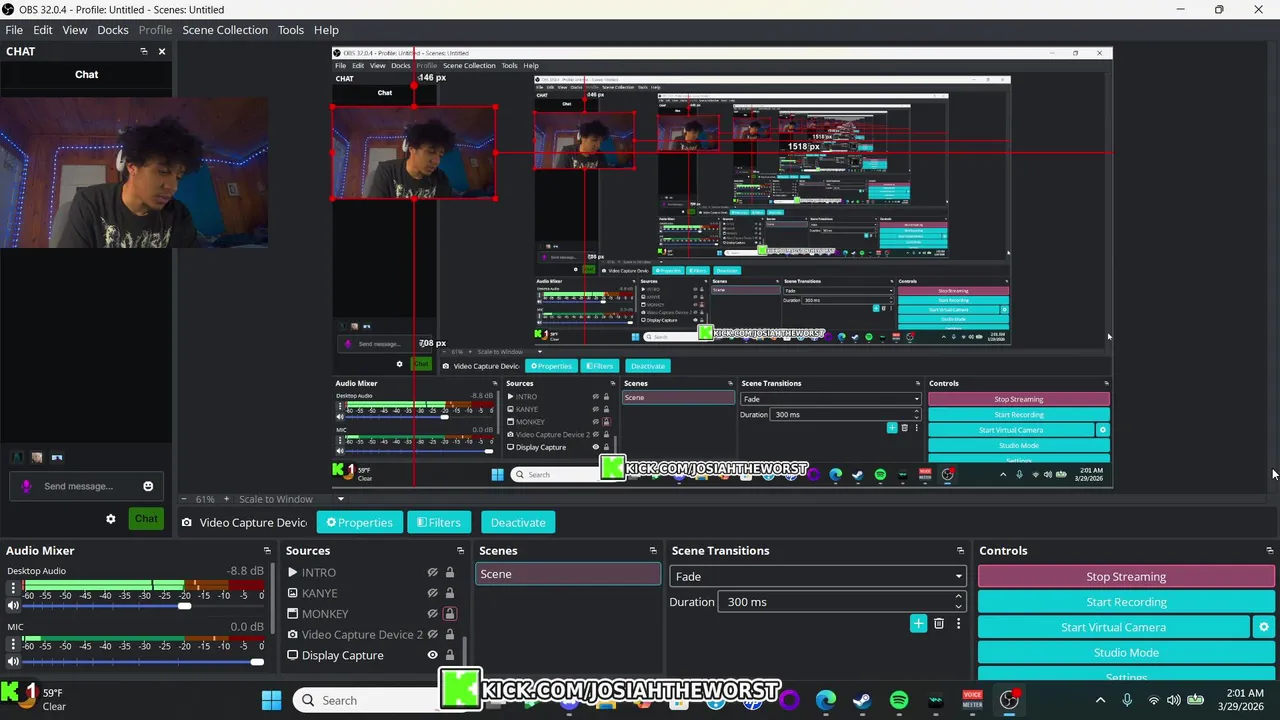Viewport: 1280px width, 720px height.
Task: Float the CHAT dock panel
Action: point(144,51)
